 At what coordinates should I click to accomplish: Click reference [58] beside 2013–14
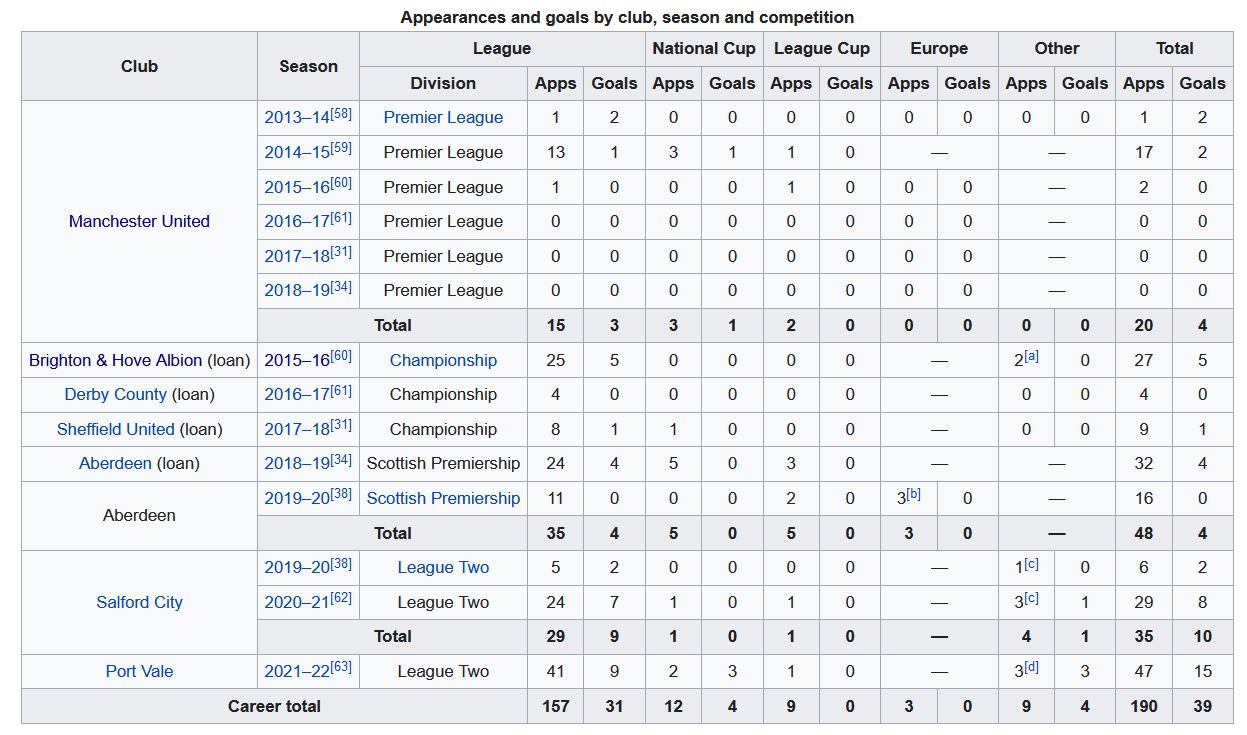[342, 114]
